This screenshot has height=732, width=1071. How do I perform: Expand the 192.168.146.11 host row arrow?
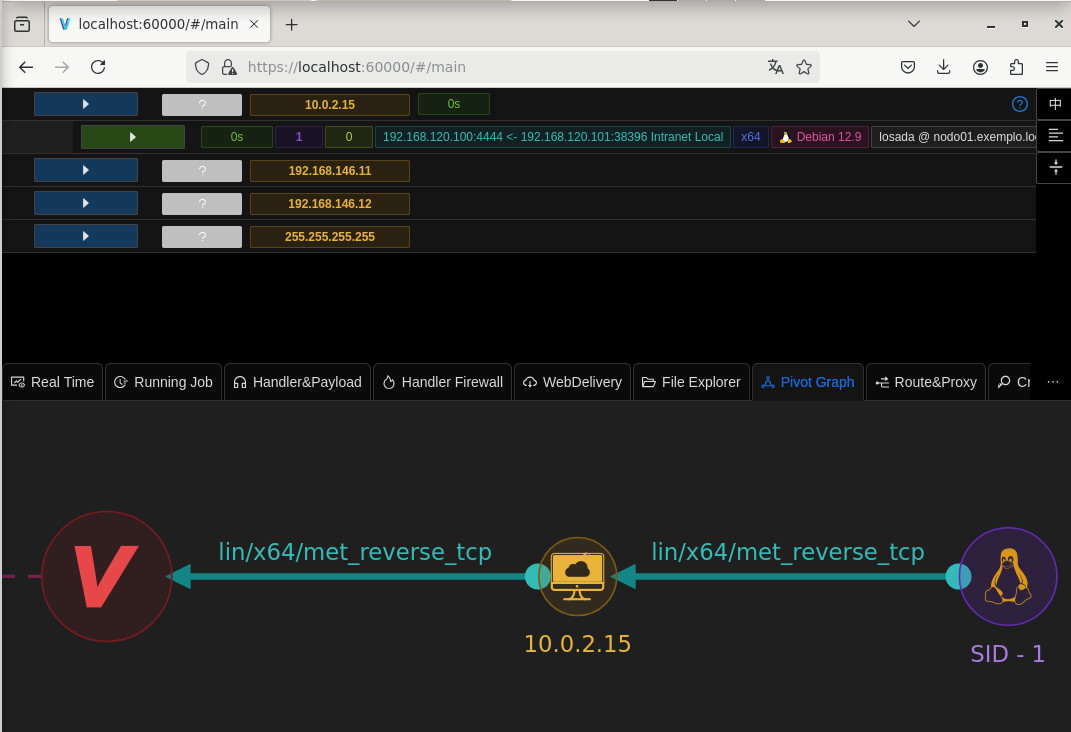(x=86, y=170)
